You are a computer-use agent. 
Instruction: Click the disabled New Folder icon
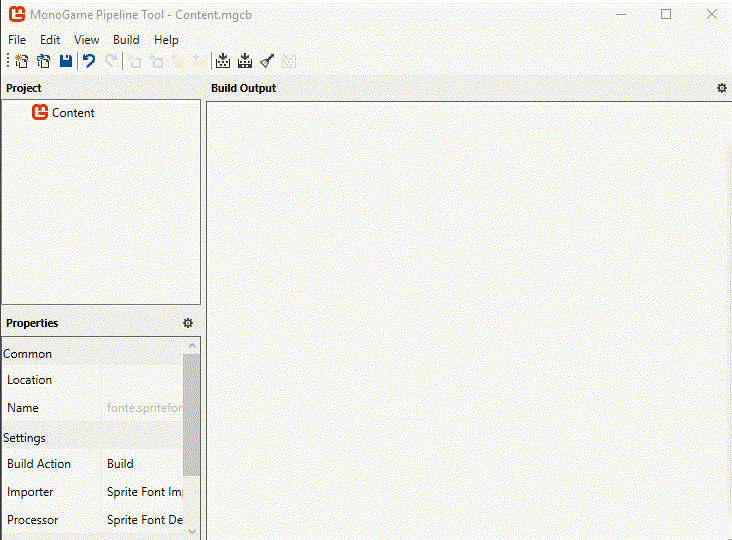(178, 61)
